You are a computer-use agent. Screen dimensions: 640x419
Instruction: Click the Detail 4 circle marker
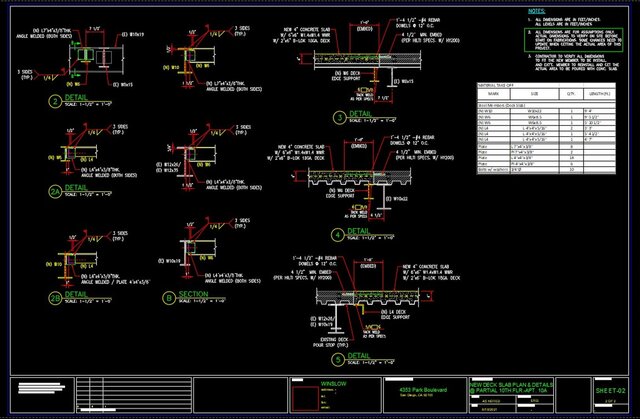pyautogui.click(x=338, y=235)
